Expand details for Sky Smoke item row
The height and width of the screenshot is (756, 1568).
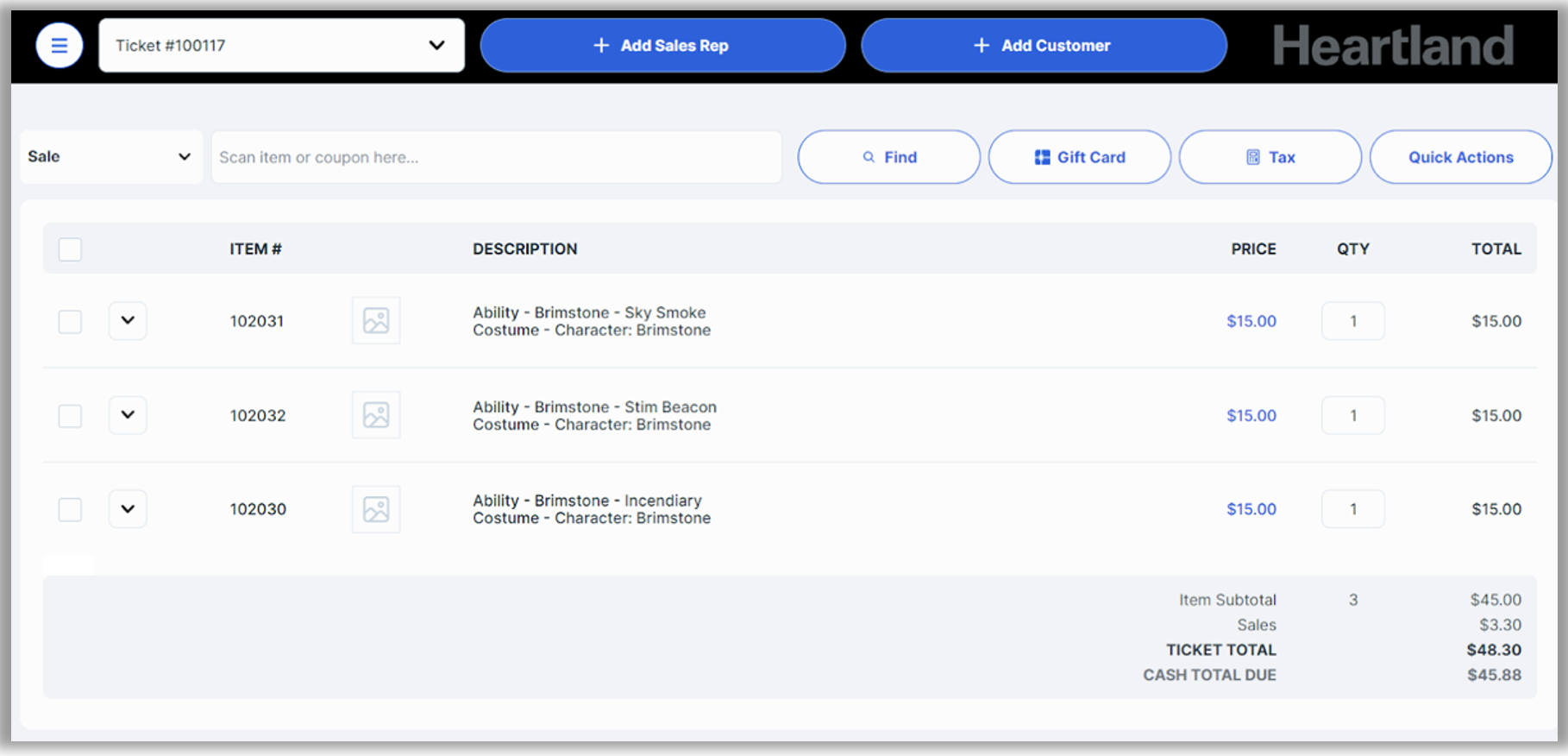pyautogui.click(x=128, y=321)
